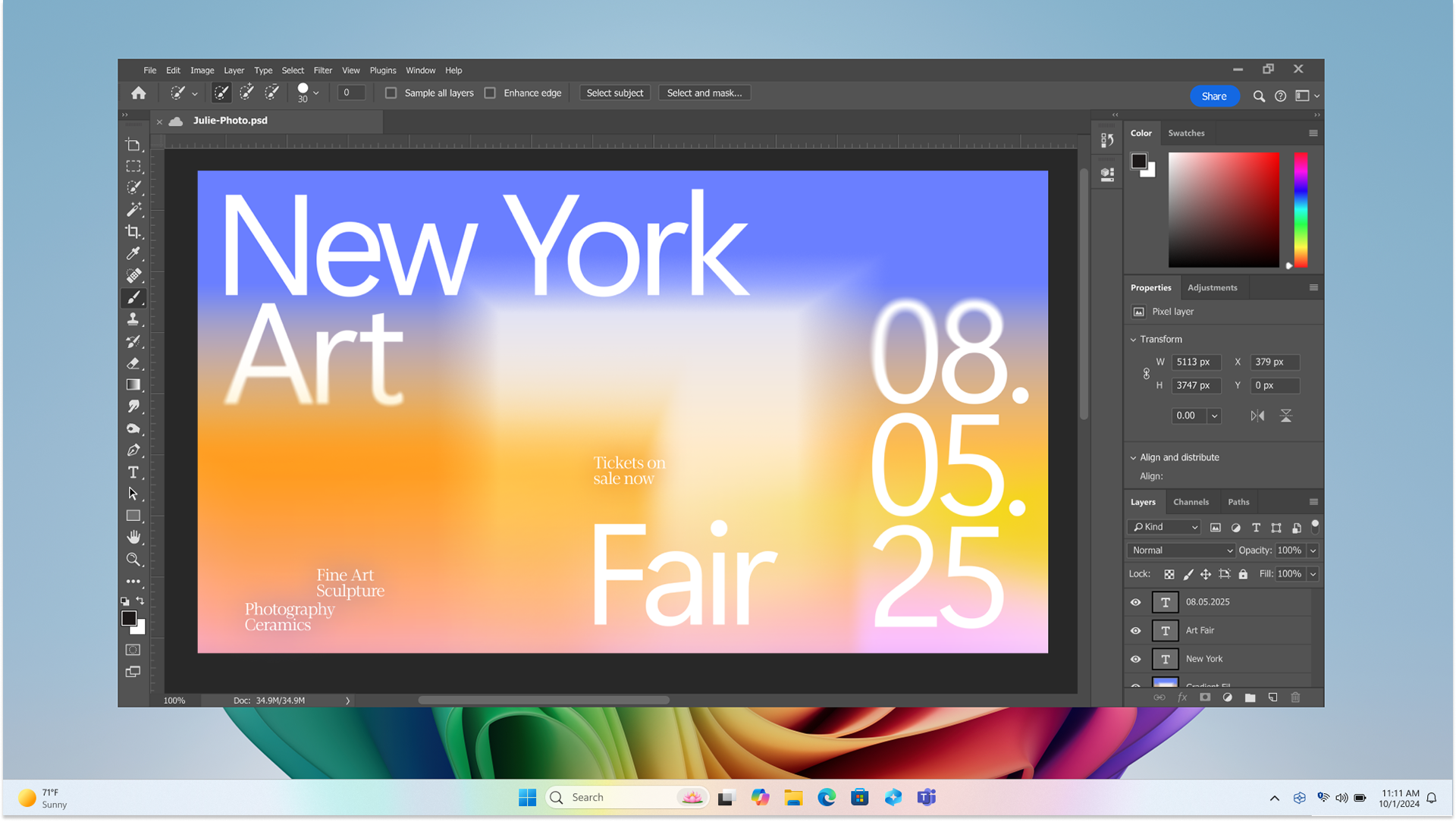Open the brush size picker dropdown
The height and width of the screenshot is (822, 1456).
pos(315,93)
